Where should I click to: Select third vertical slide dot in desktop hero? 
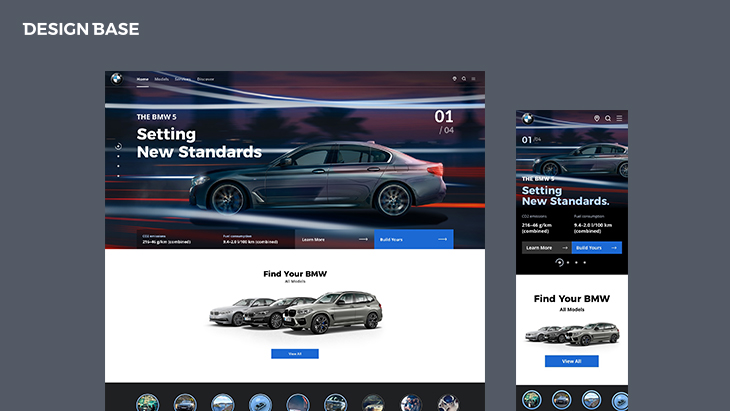pos(118,166)
